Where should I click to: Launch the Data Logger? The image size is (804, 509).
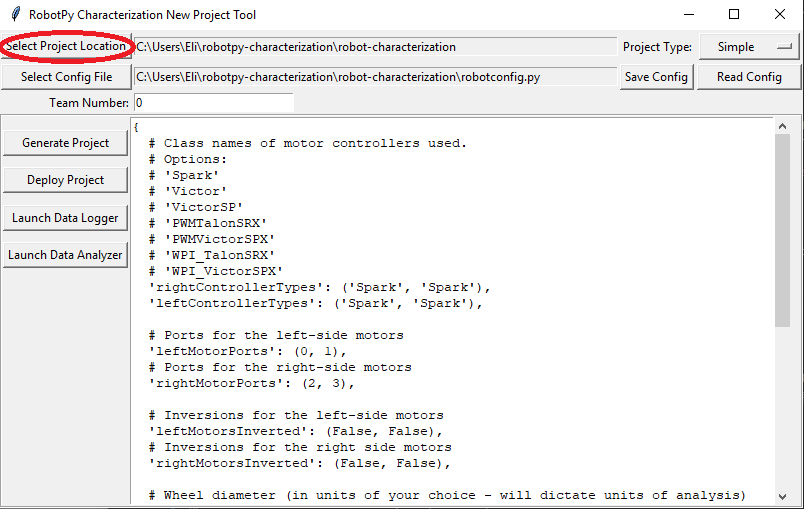[65, 218]
